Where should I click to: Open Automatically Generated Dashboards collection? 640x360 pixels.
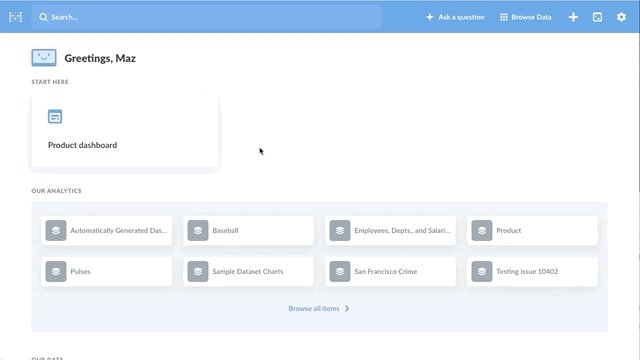tap(107, 231)
